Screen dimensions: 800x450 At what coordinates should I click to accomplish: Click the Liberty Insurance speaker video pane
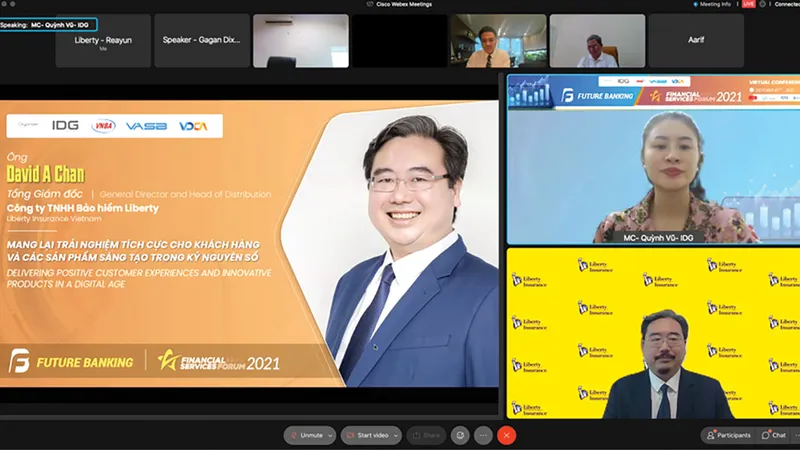click(654, 334)
